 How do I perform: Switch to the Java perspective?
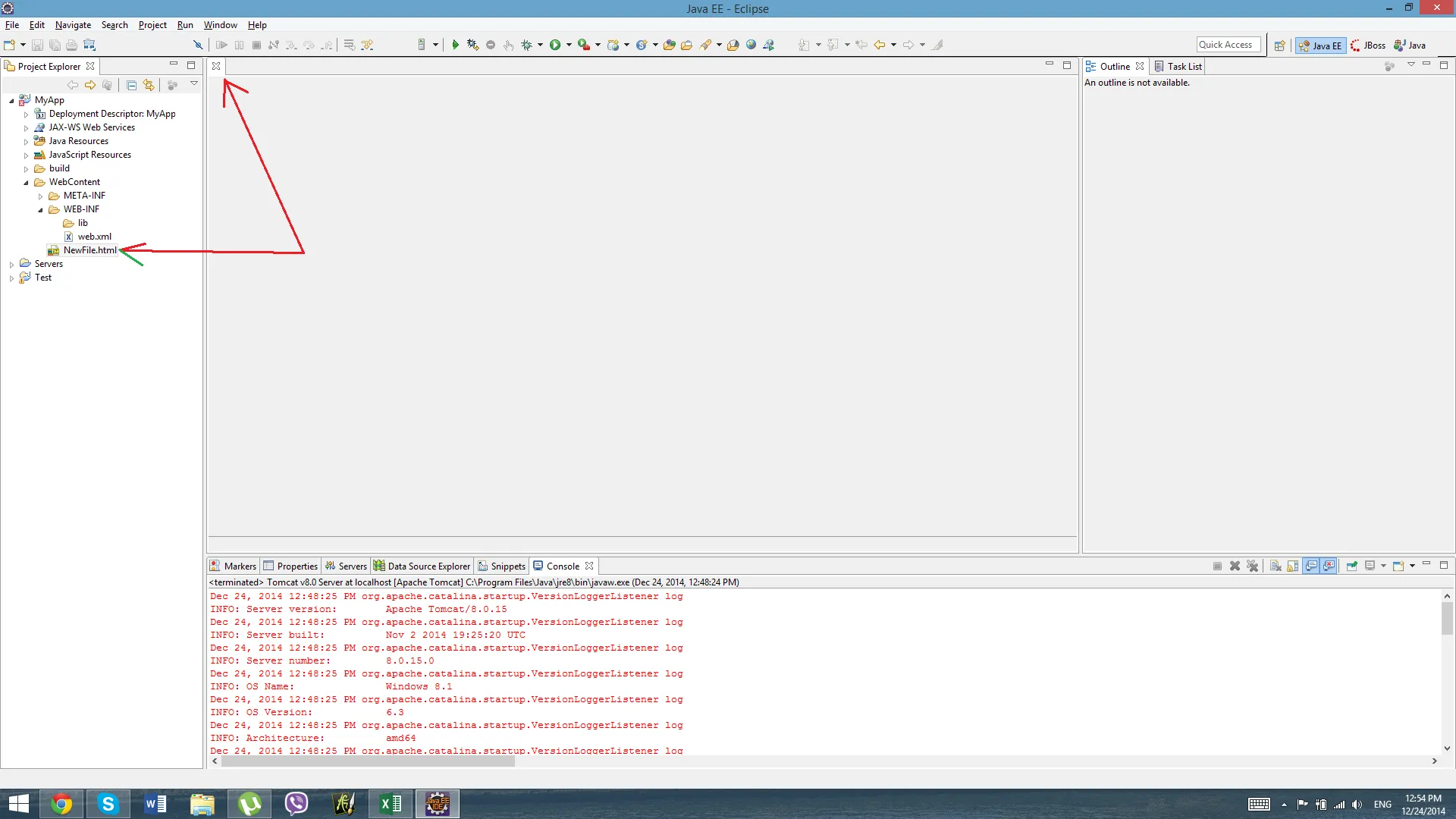pos(1410,45)
